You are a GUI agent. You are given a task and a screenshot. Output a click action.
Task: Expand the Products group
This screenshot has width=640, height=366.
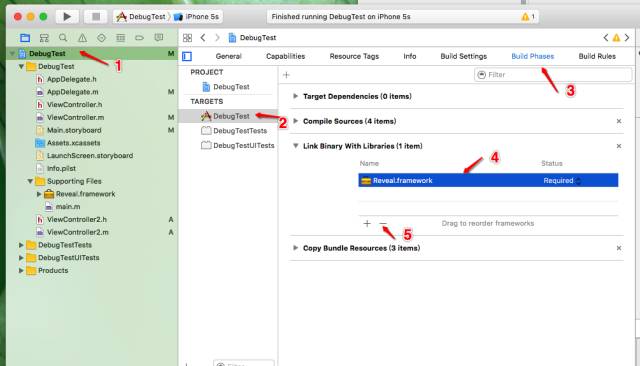[x=21, y=271]
